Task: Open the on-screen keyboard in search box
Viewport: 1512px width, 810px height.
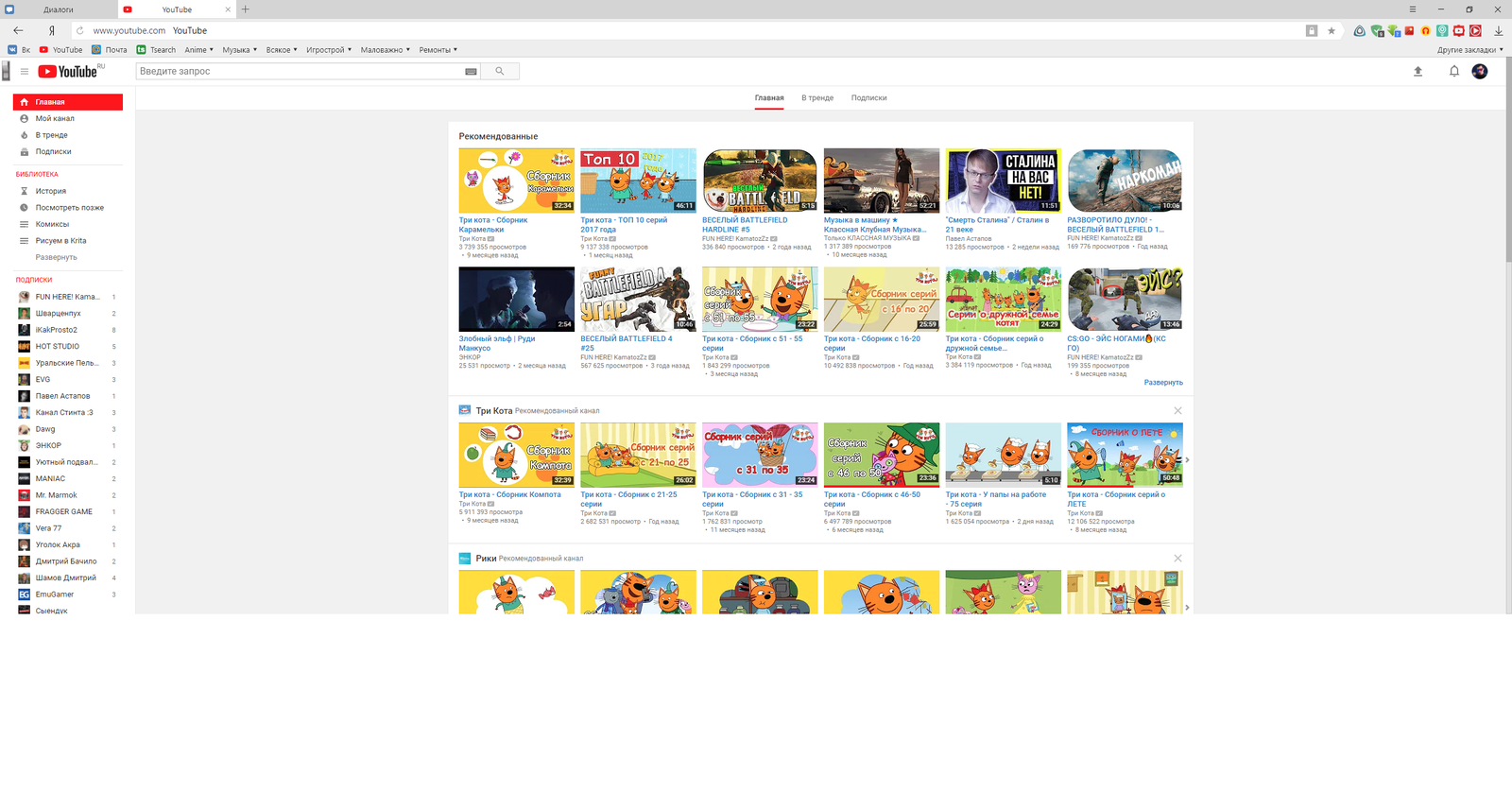Action: tap(471, 72)
